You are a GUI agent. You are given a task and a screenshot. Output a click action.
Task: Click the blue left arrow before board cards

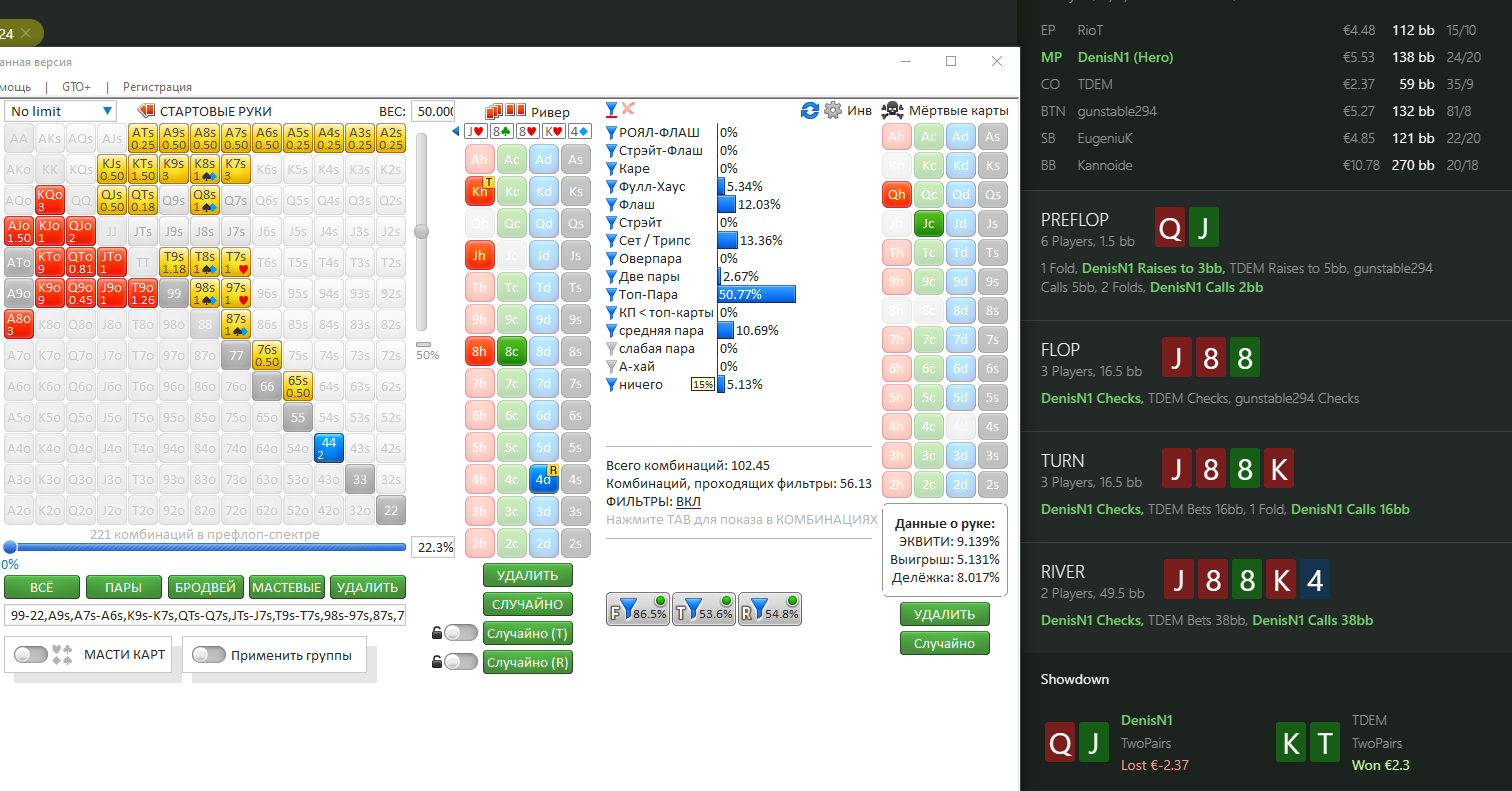pos(456,131)
